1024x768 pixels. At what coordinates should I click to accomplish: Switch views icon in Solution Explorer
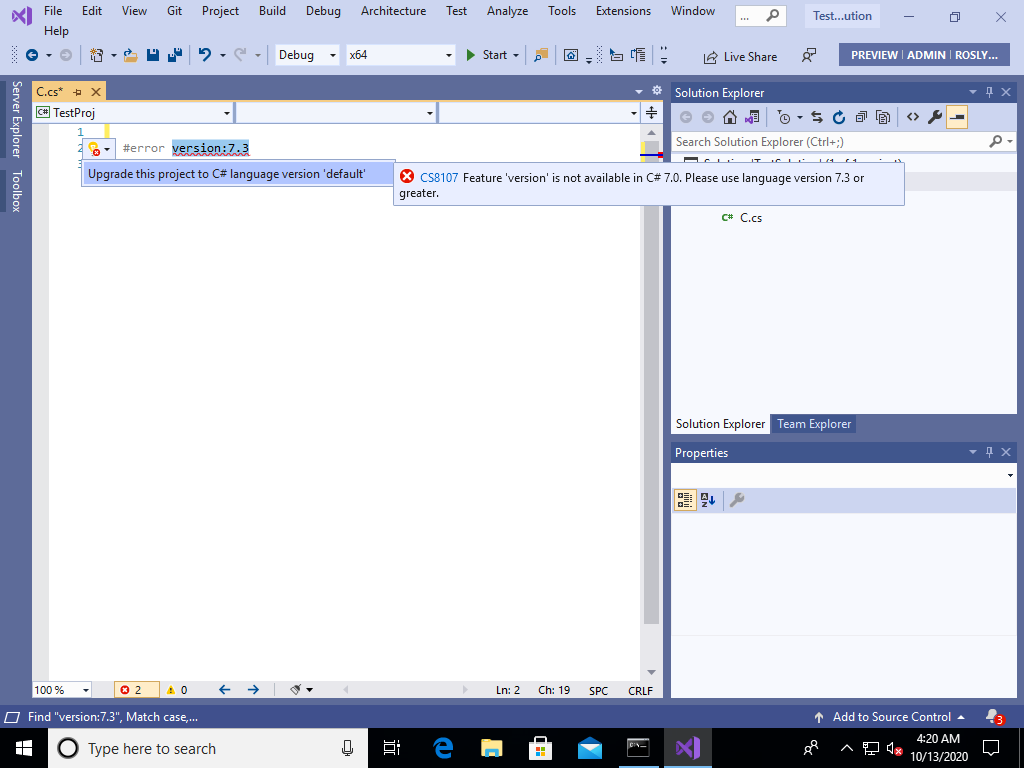(x=752, y=118)
